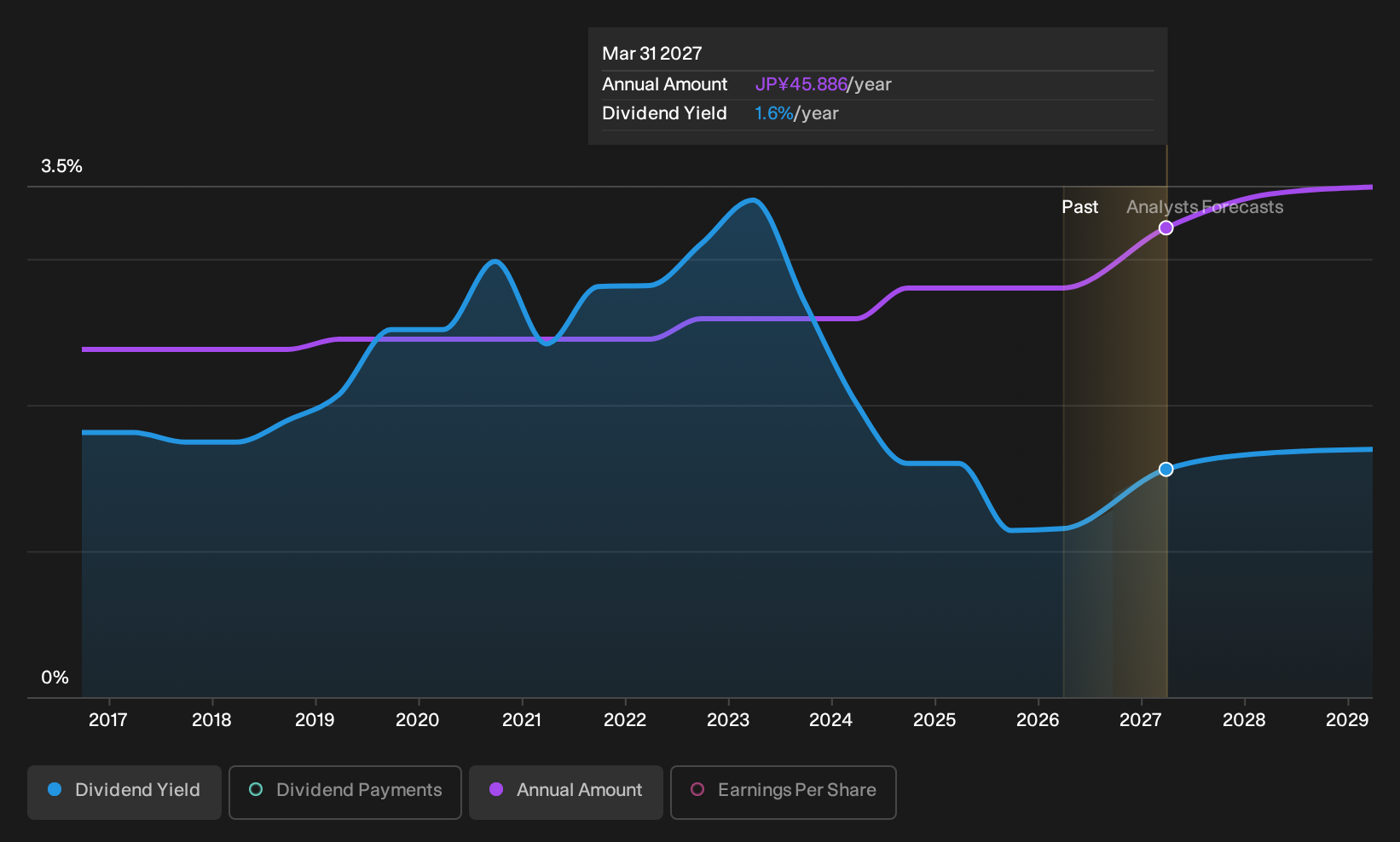The width and height of the screenshot is (1400, 842).
Task: Click the 2017 x-axis year label
Action: coord(108,720)
